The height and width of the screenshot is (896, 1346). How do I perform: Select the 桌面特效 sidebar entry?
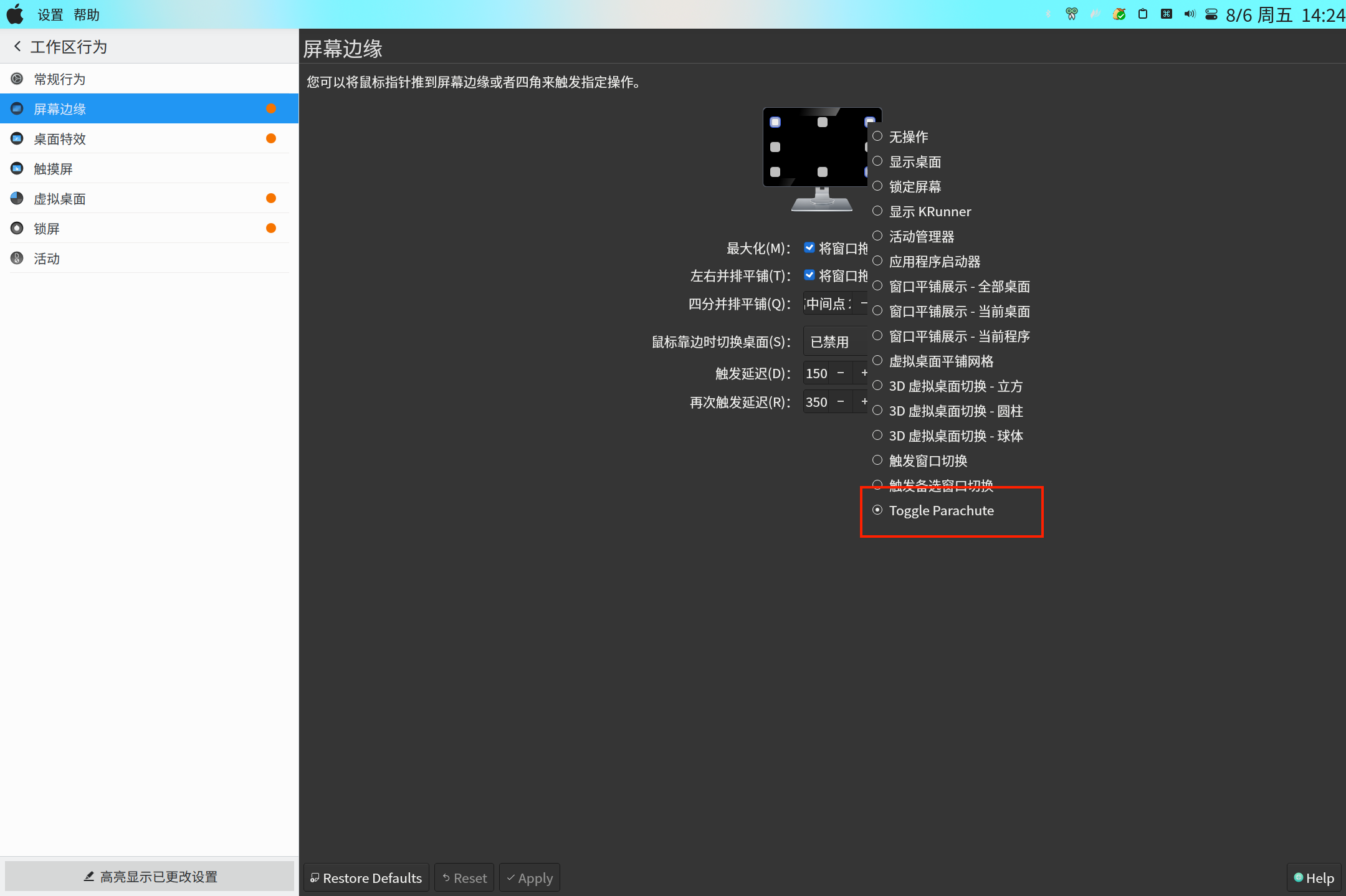[x=60, y=138]
